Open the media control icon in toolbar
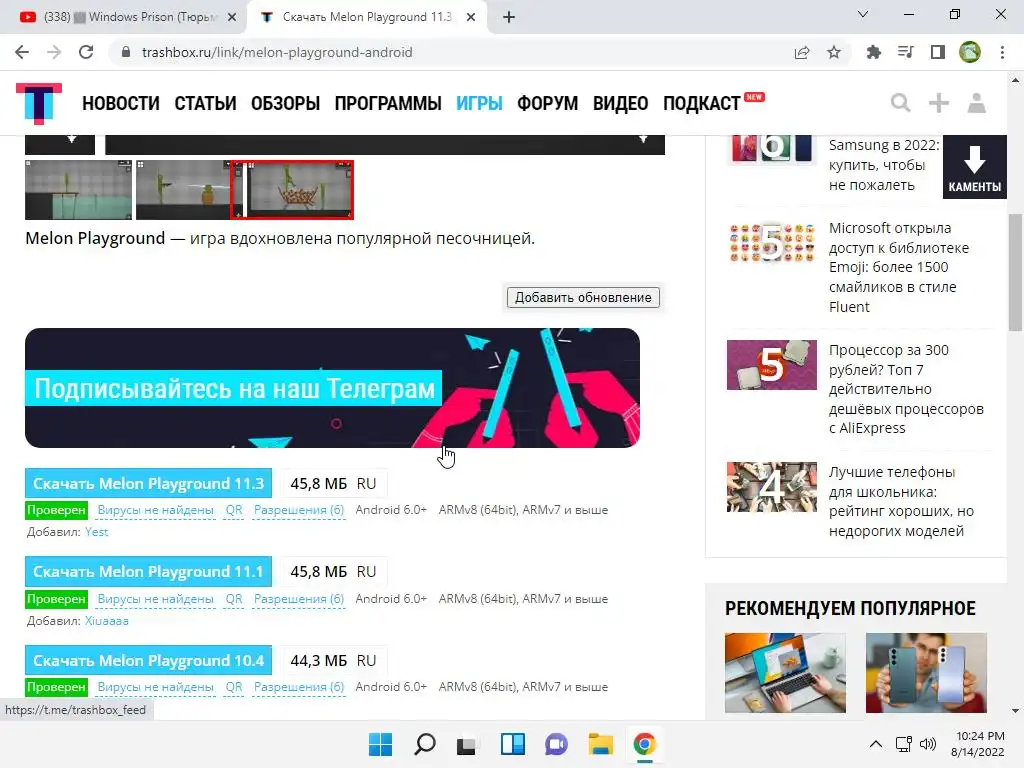 pyautogui.click(x=905, y=52)
